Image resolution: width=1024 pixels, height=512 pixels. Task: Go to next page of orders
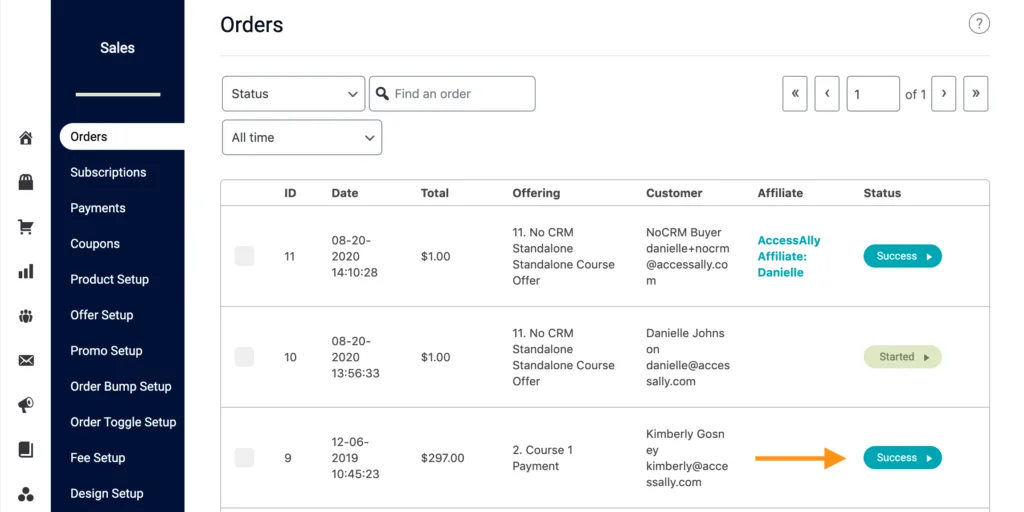pos(944,93)
